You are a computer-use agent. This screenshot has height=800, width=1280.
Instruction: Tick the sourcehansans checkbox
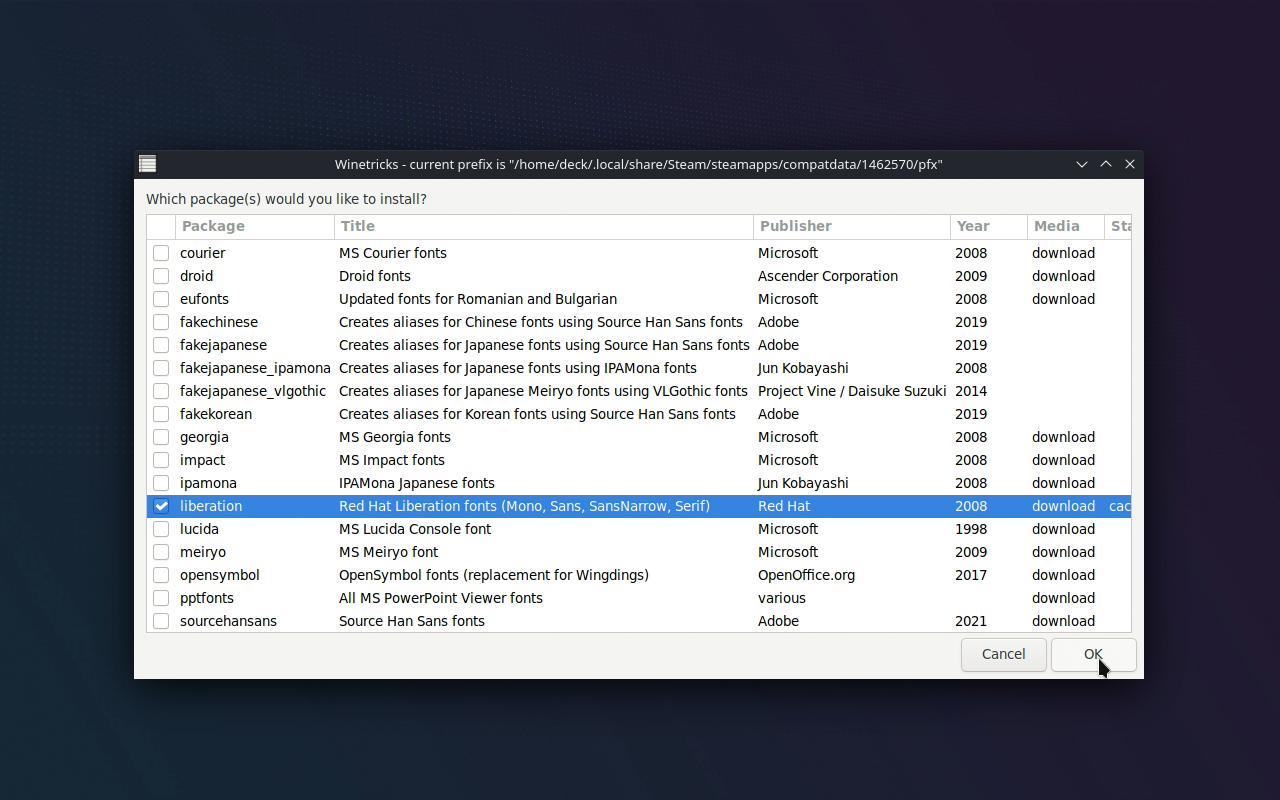(161, 621)
